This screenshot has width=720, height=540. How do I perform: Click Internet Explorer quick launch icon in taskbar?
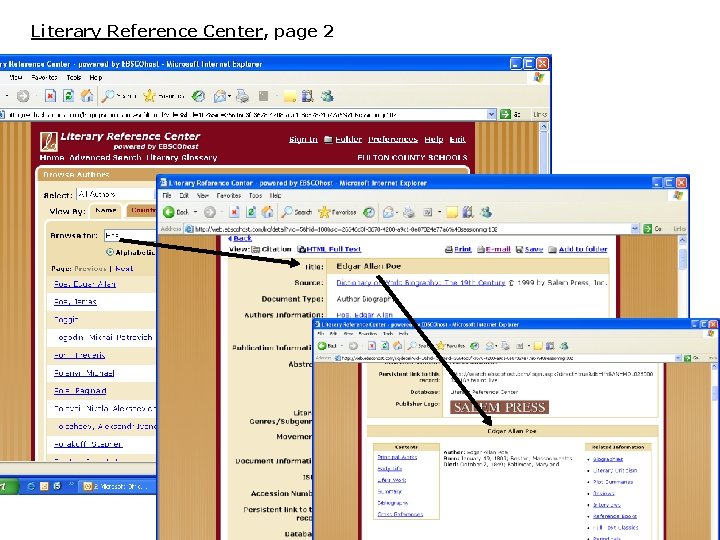[31, 486]
